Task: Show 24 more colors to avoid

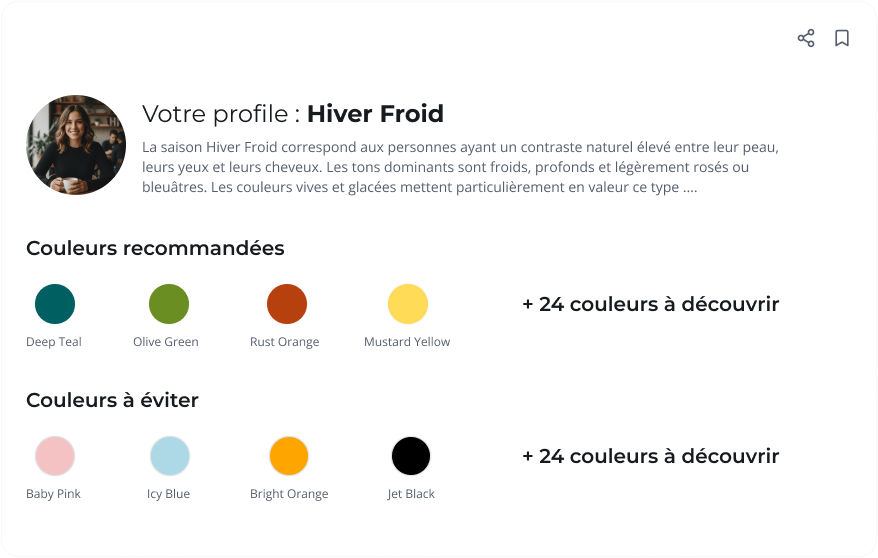Action: pyautogui.click(x=650, y=456)
